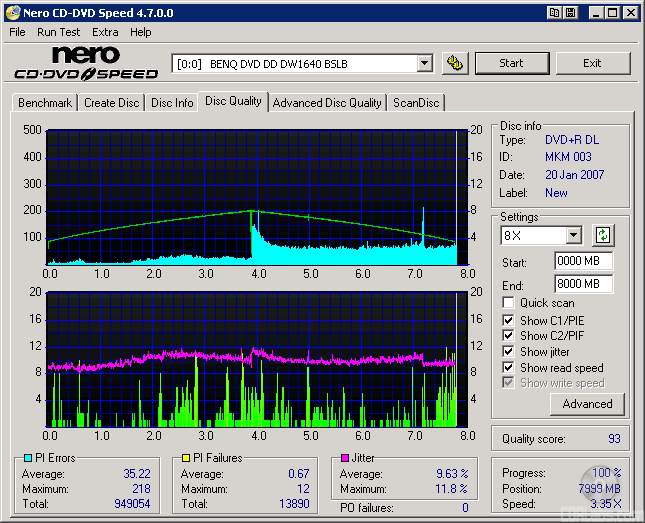Viewport: 645px width, 523px height.
Task: Click the End position input field
Action: 583,284
